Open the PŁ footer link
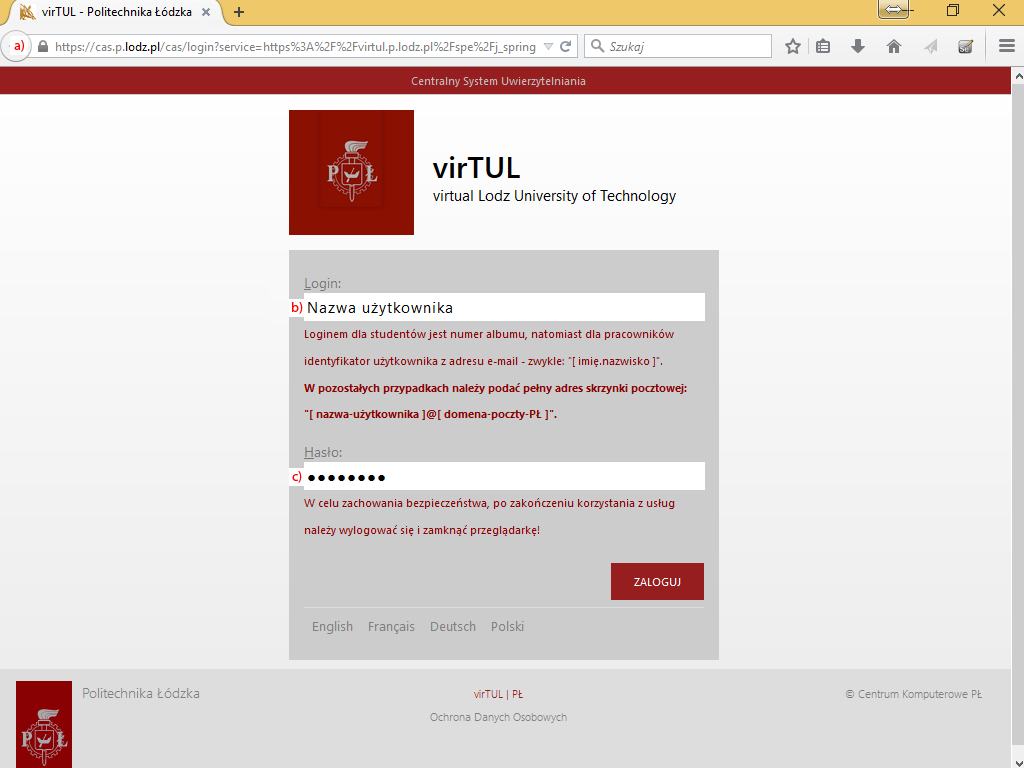Viewport: 1024px width, 768px height. click(x=517, y=694)
